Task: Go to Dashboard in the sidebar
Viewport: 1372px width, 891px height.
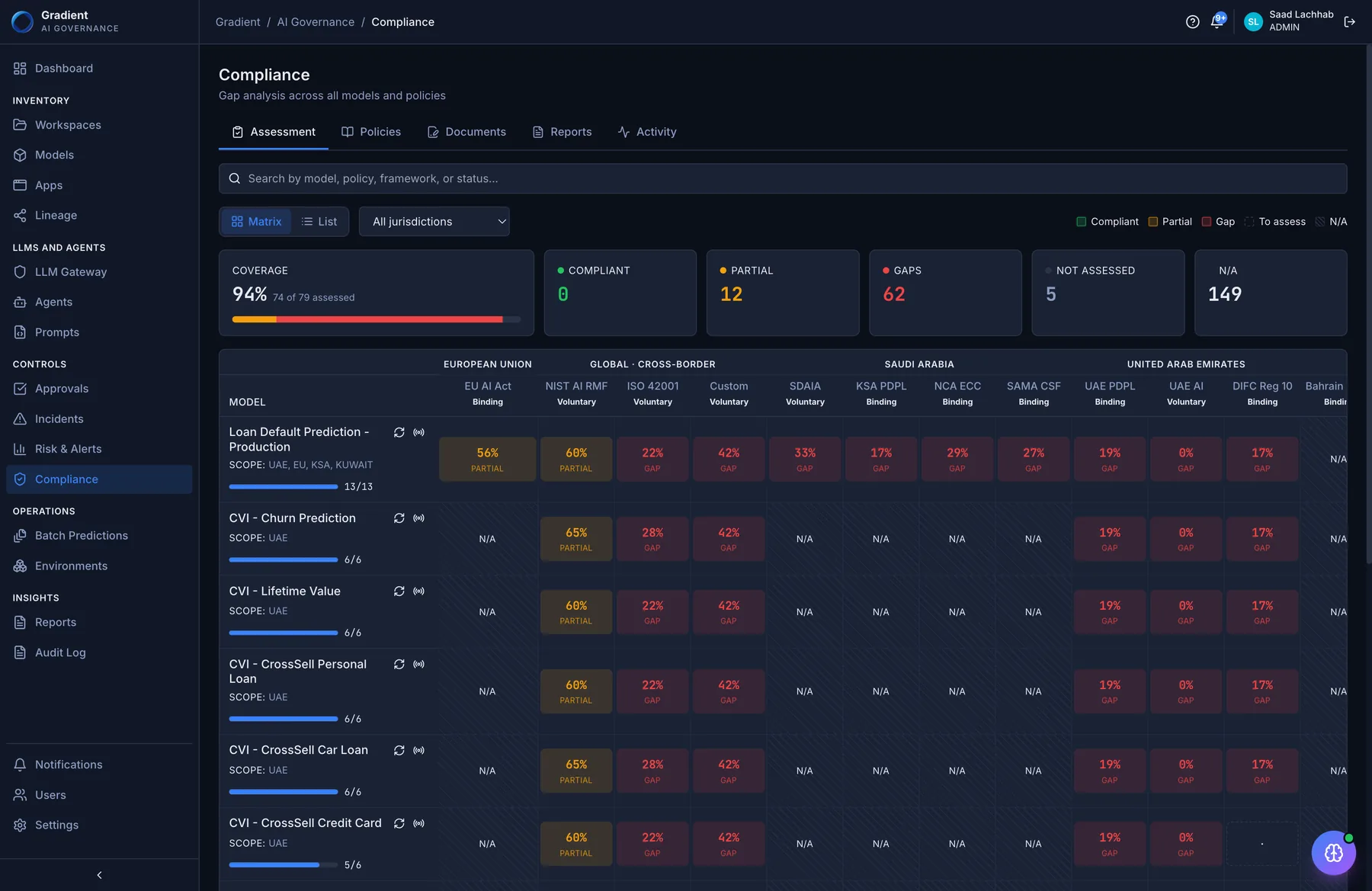Action: [99, 69]
